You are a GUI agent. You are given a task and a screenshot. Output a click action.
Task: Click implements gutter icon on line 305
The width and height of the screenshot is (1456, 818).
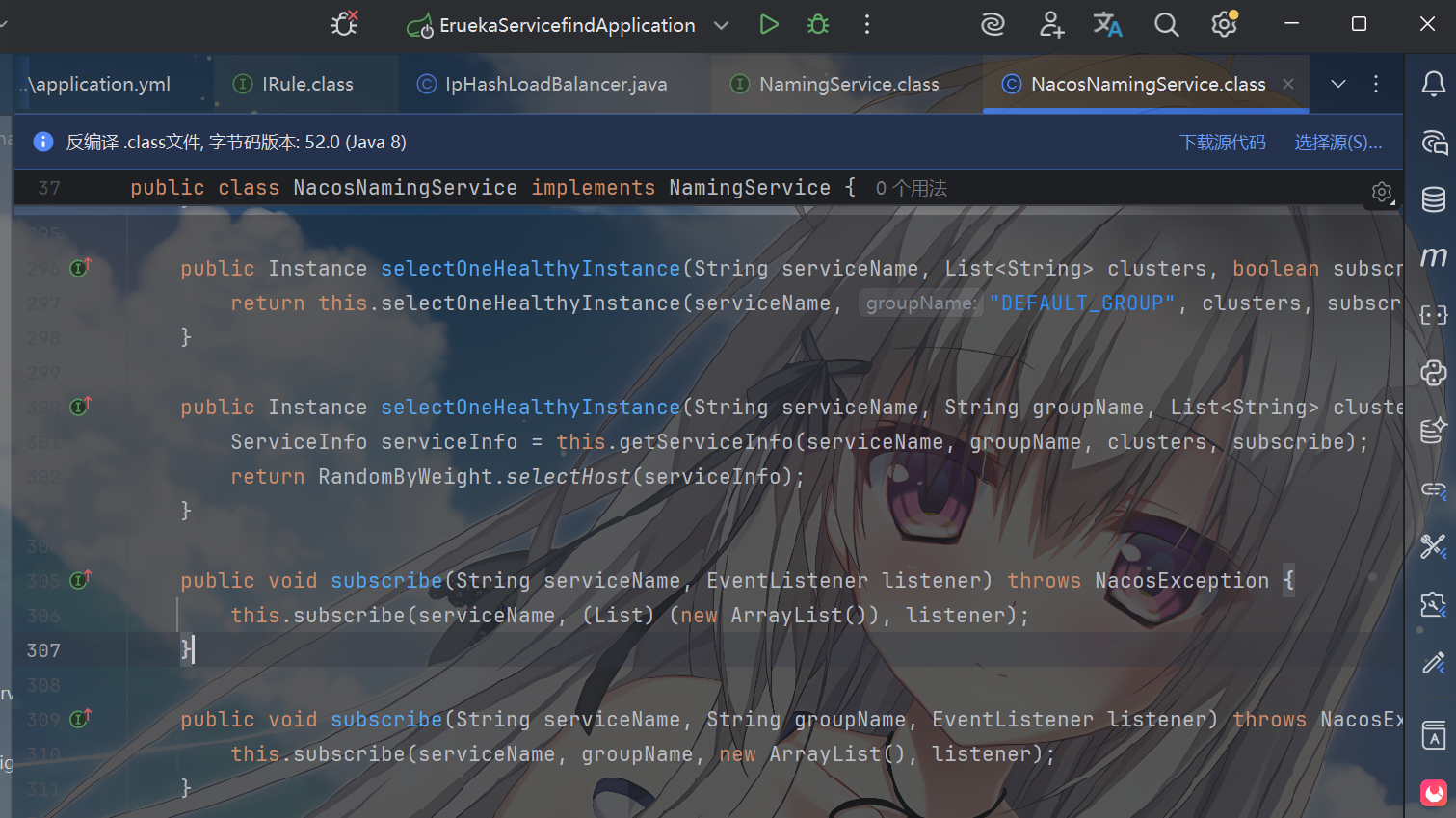(x=81, y=579)
